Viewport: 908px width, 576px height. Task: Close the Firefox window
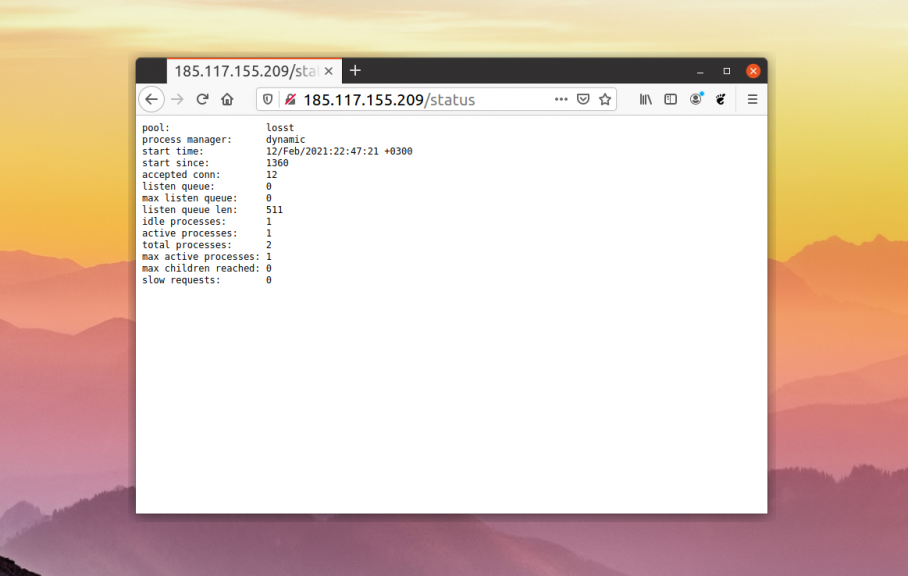pos(753,71)
